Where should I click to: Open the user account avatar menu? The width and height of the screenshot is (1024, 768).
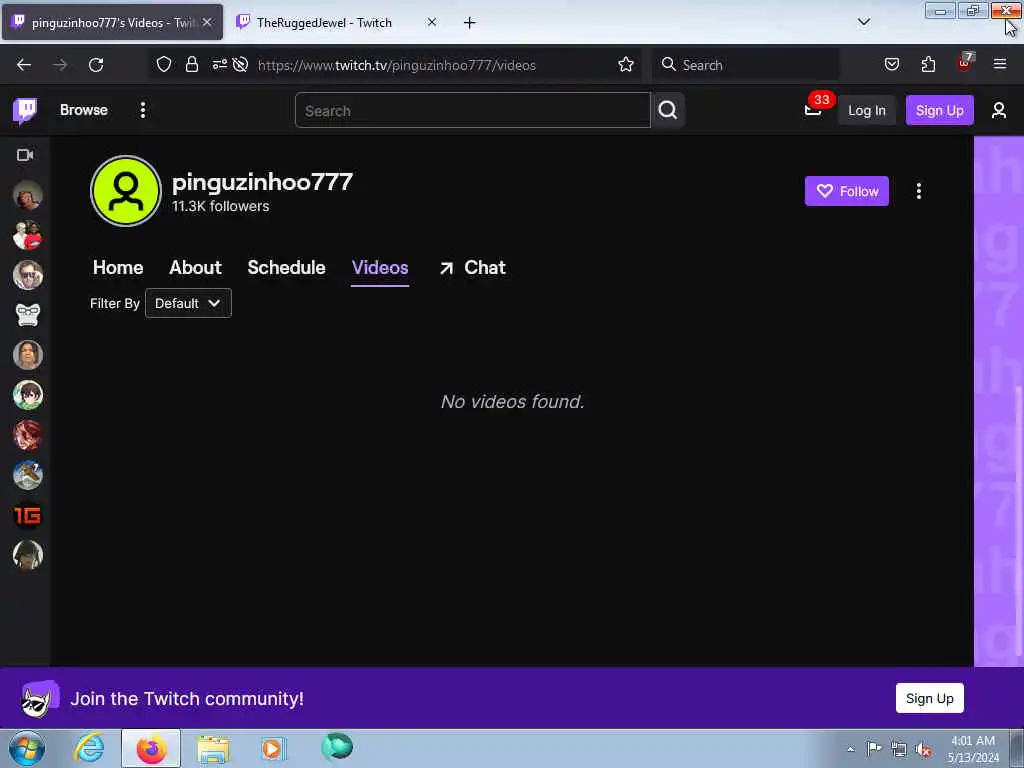pyautogui.click(x=999, y=110)
